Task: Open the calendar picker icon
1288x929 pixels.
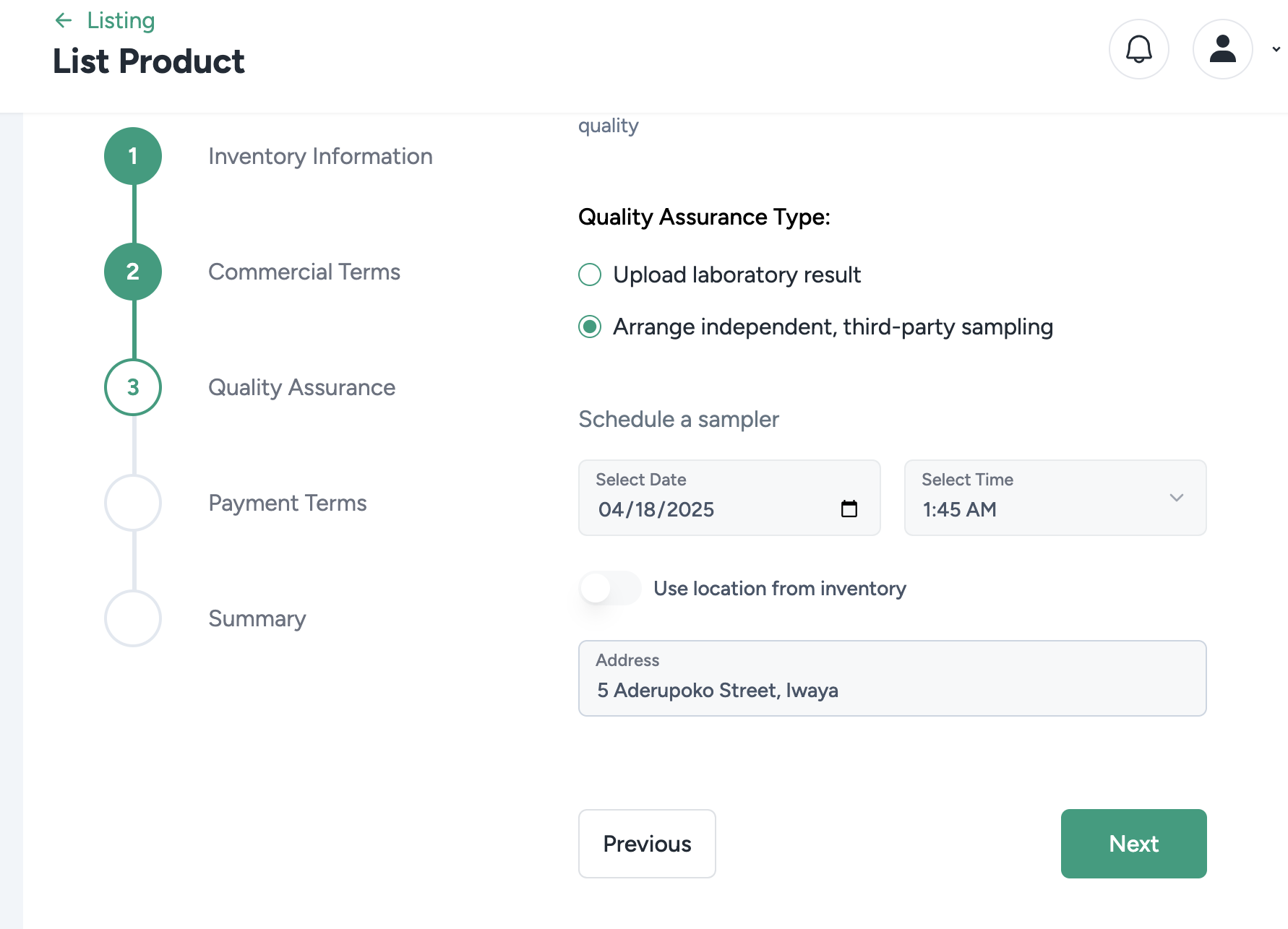Action: 849,509
